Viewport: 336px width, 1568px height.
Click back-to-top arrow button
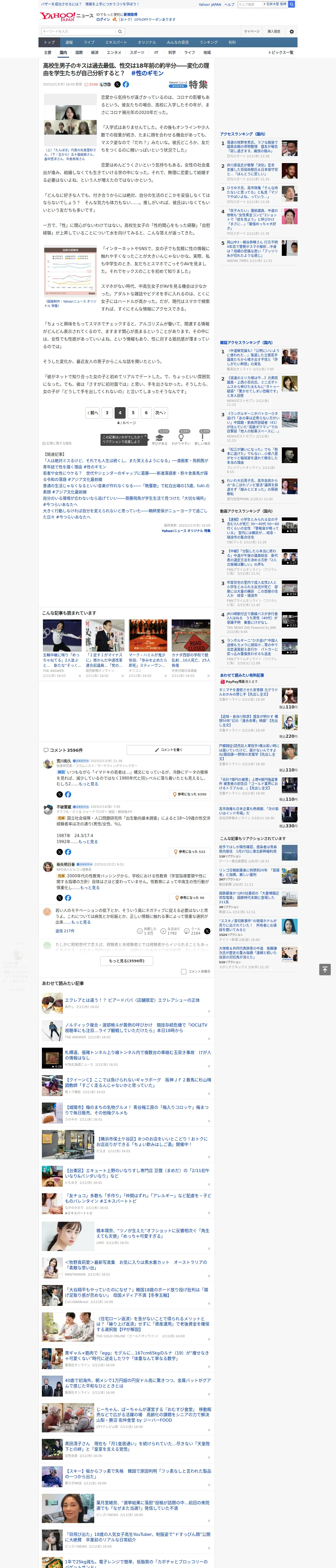click(x=325, y=969)
